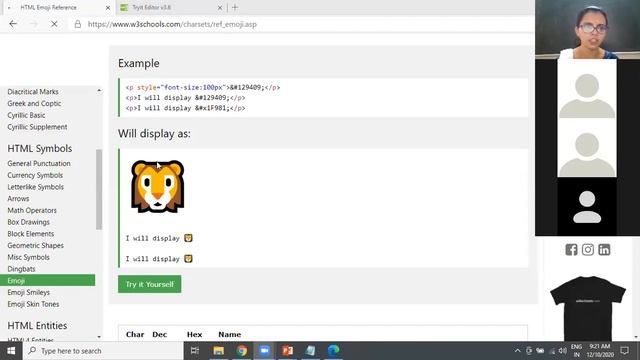Screen dimensions: 640x360
Task: Open the Facebook icon link
Action: point(571,249)
